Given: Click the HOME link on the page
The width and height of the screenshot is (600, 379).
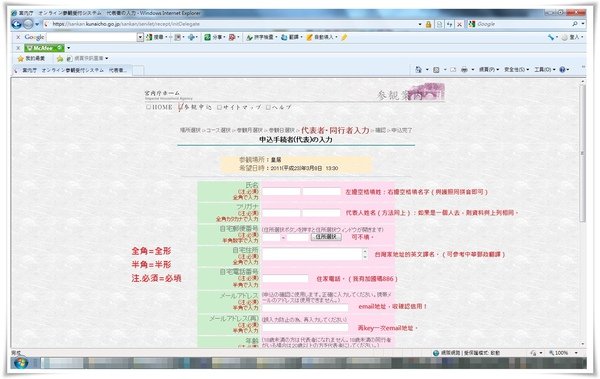Looking at the screenshot, I should click(160, 108).
